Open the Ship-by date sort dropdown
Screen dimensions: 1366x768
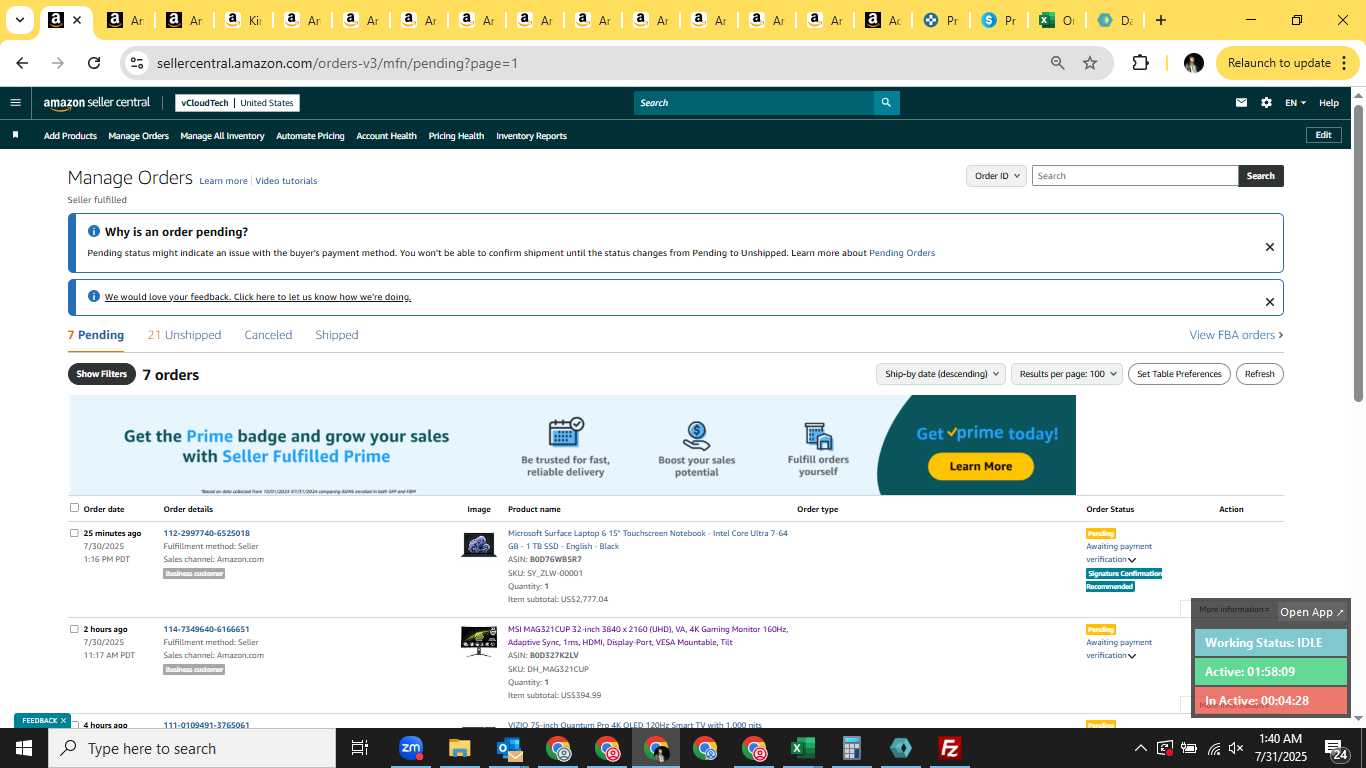coord(940,374)
